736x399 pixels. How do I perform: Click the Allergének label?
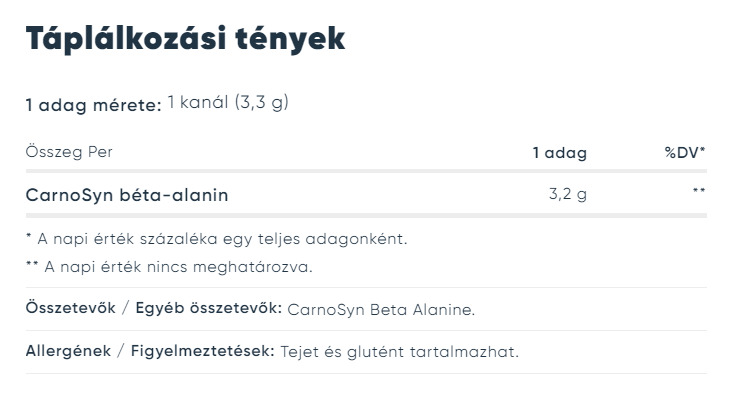click(x=69, y=351)
